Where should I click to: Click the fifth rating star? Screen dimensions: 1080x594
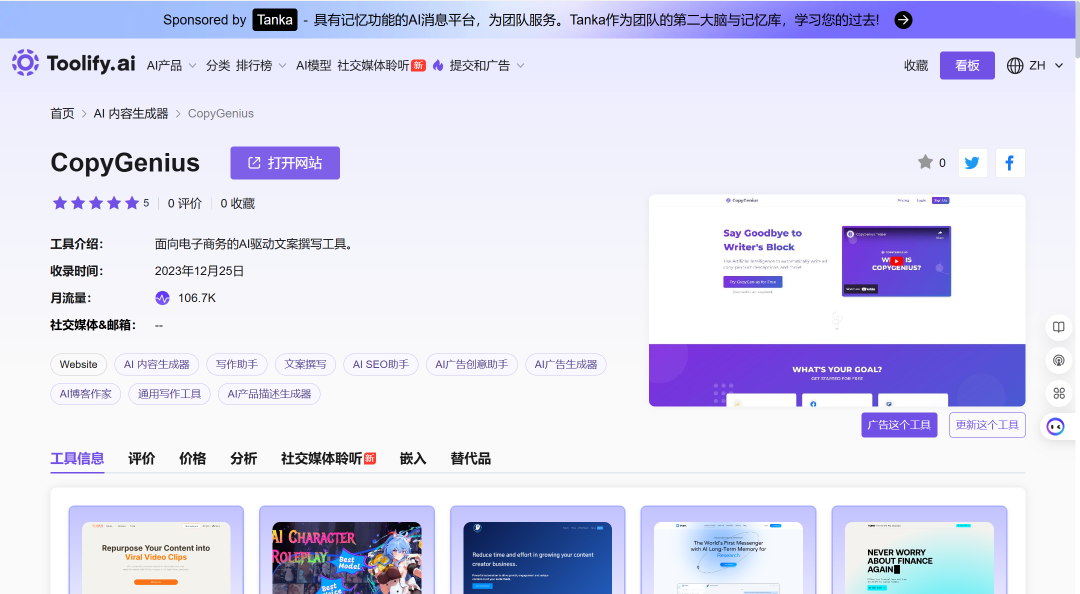[132, 203]
